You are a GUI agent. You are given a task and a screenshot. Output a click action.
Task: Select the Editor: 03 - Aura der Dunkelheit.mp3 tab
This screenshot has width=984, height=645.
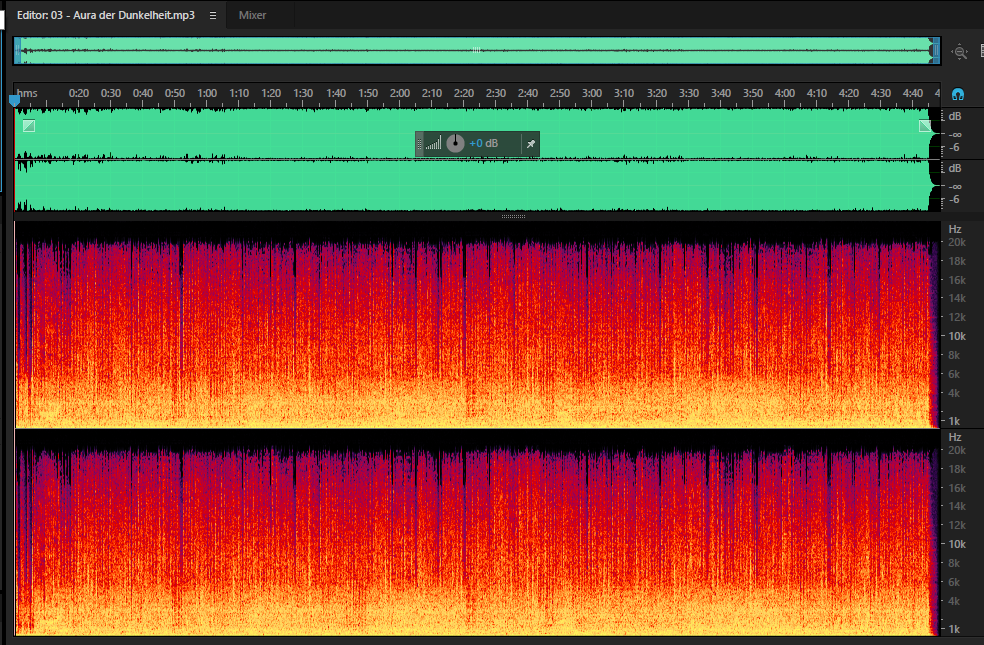[105, 15]
